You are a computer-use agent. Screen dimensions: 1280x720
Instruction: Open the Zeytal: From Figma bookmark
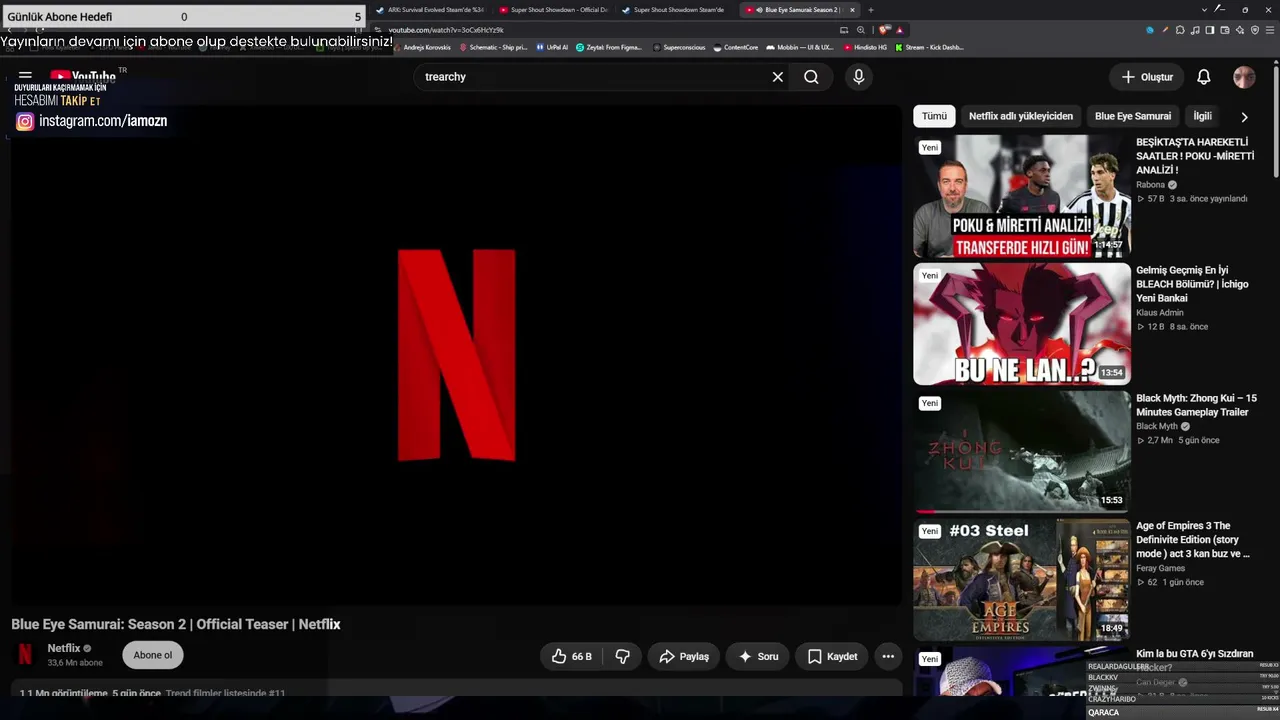609,47
